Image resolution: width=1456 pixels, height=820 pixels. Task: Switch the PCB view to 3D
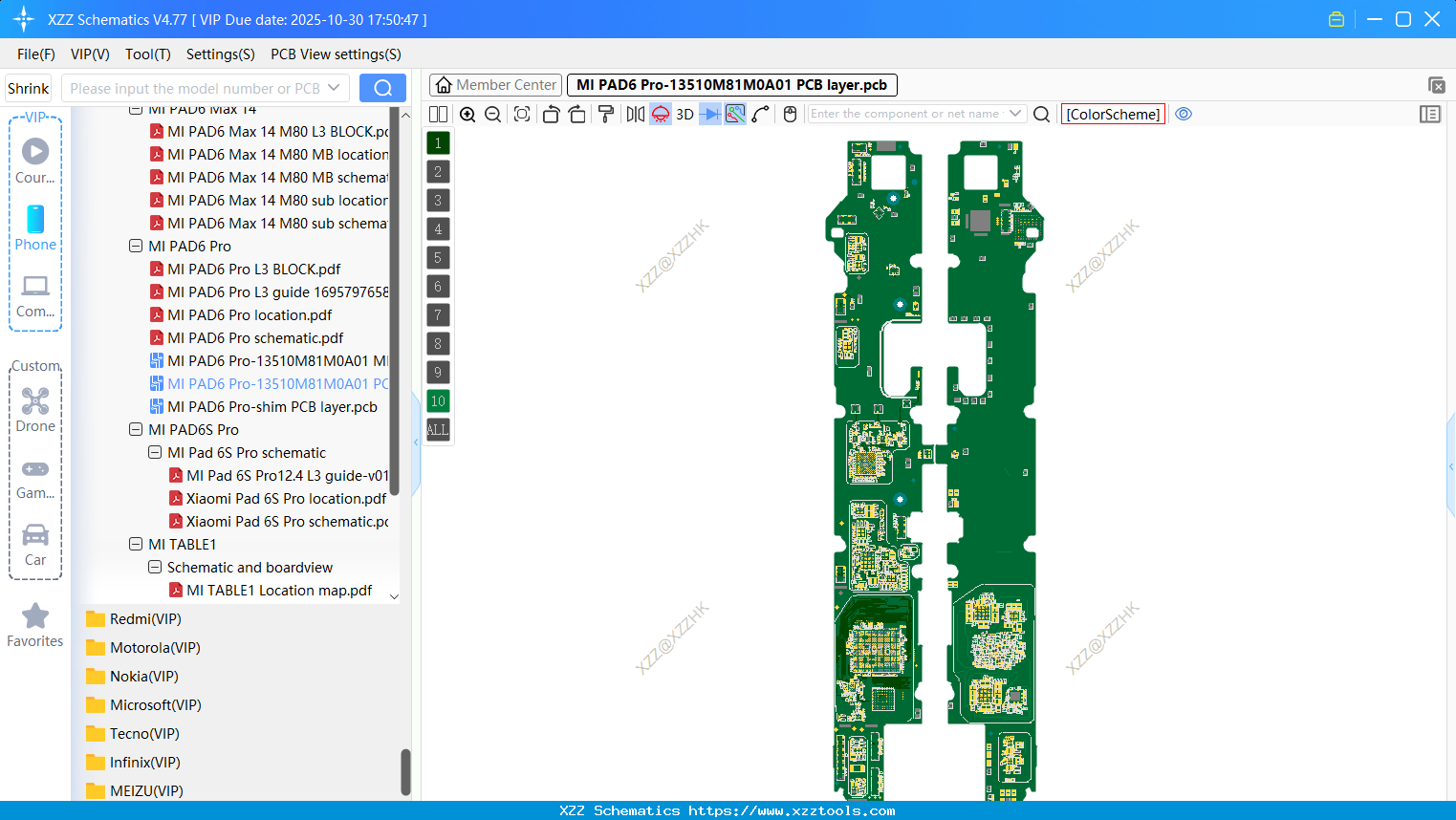pyautogui.click(x=684, y=114)
